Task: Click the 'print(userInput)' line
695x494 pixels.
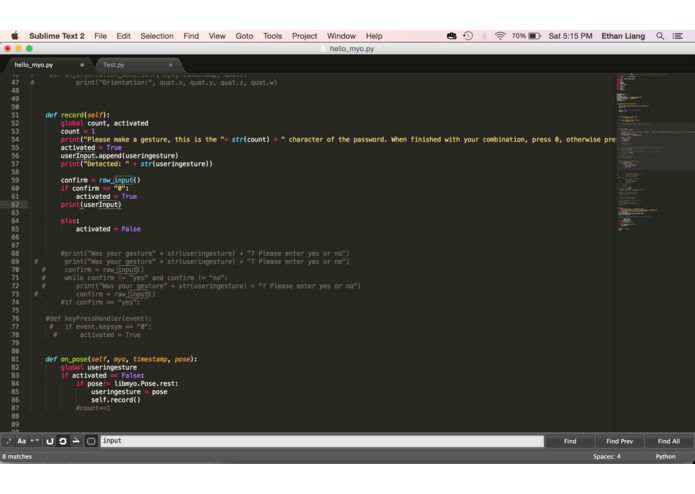Action: [x=91, y=205]
